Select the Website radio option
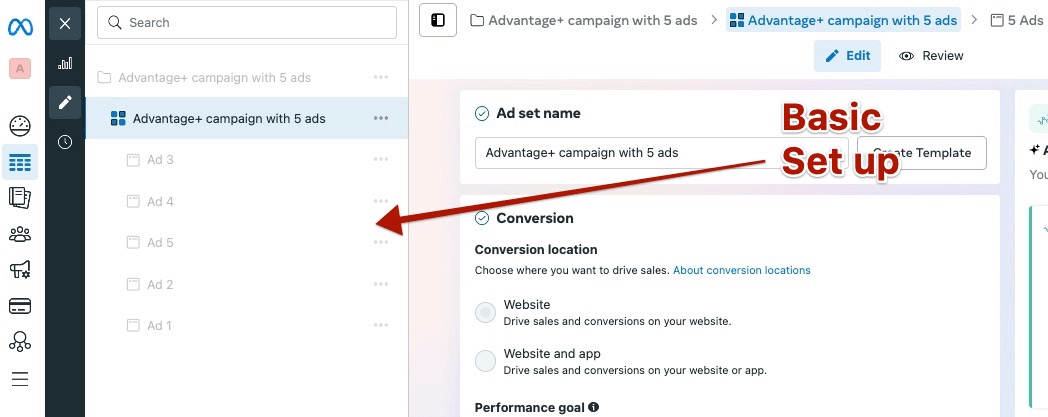This screenshot has width=1048, height=417. point(485,312)
